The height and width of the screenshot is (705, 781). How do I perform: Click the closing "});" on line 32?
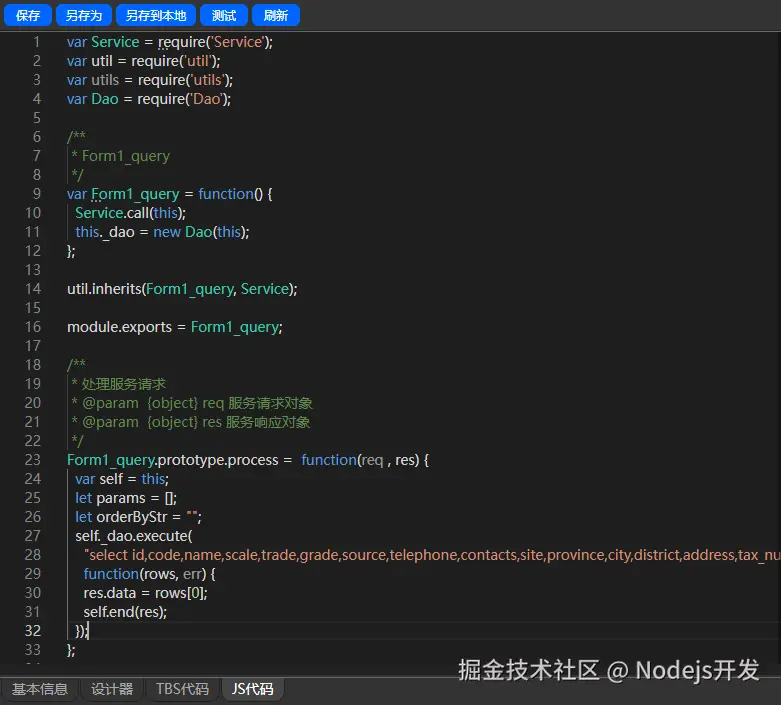click(82, 631)
